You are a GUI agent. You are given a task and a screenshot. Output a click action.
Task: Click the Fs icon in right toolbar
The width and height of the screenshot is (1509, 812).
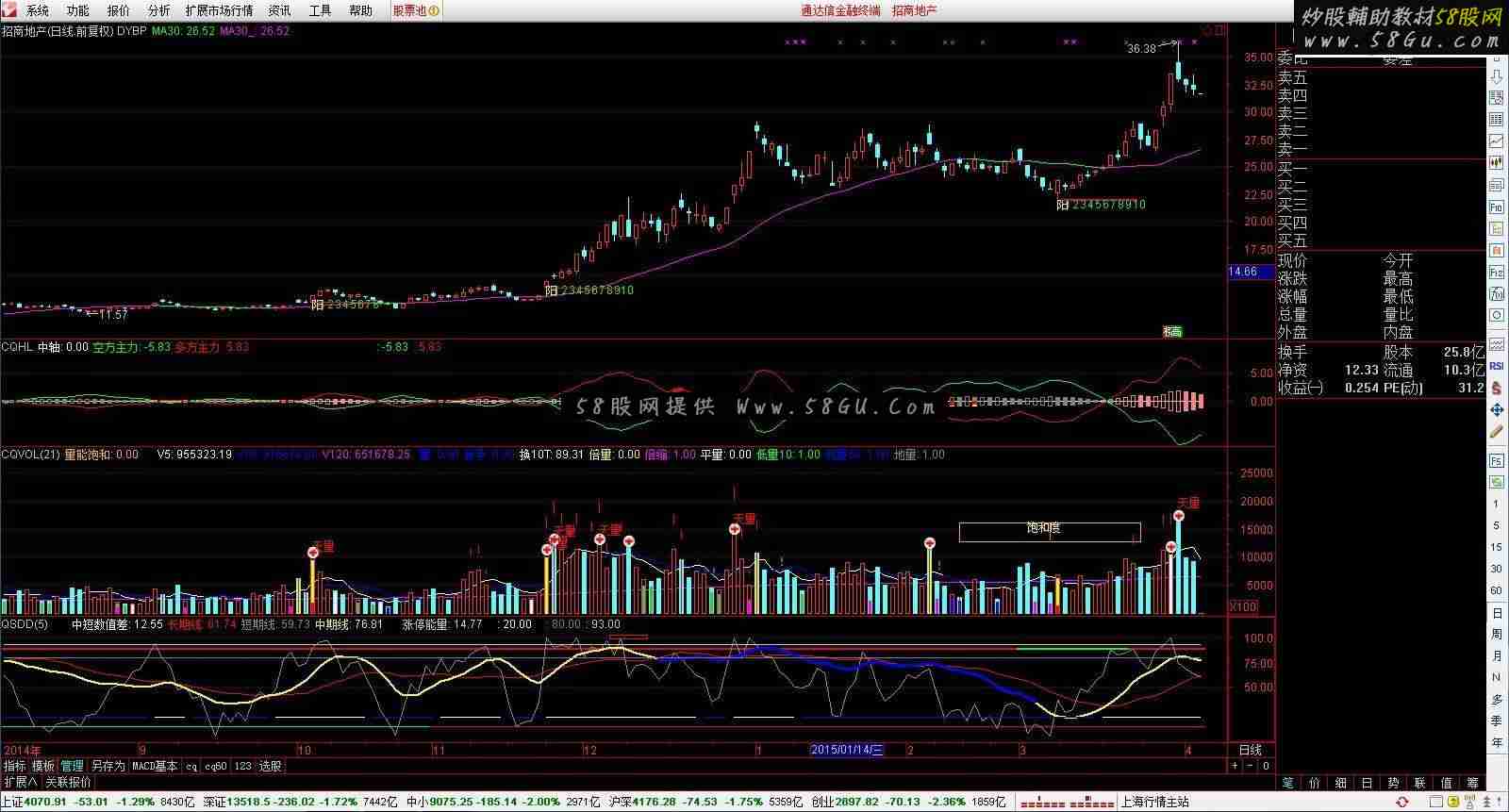pyautogui.click(x=1497, y=460)
